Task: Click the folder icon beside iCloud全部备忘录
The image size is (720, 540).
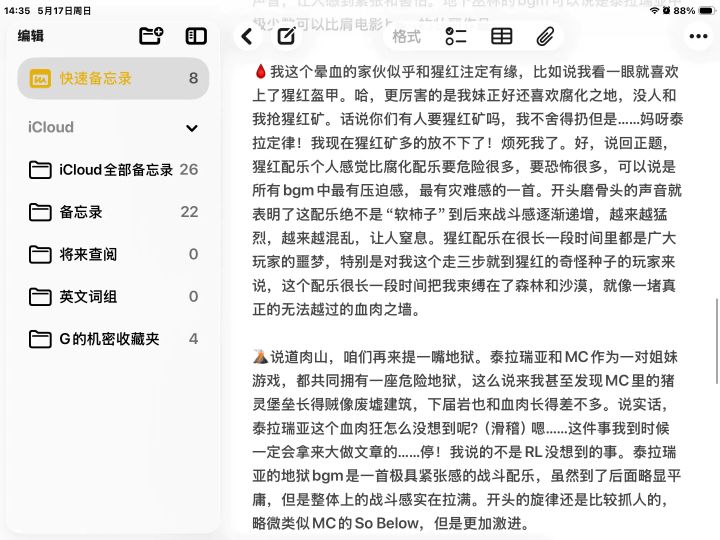Action: pyautogui.click(x=40, y=170)
